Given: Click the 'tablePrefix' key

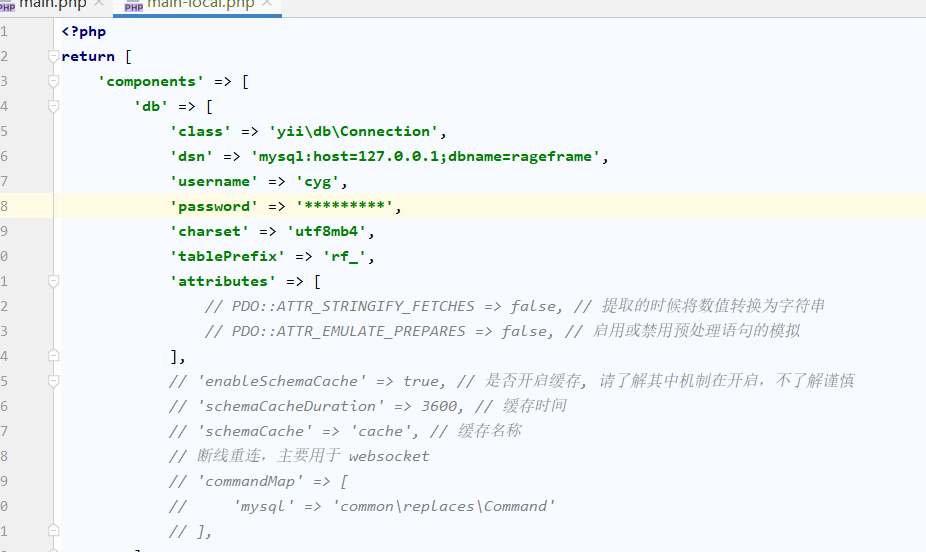Looking at the screenshot, I should tap(227, 256).
